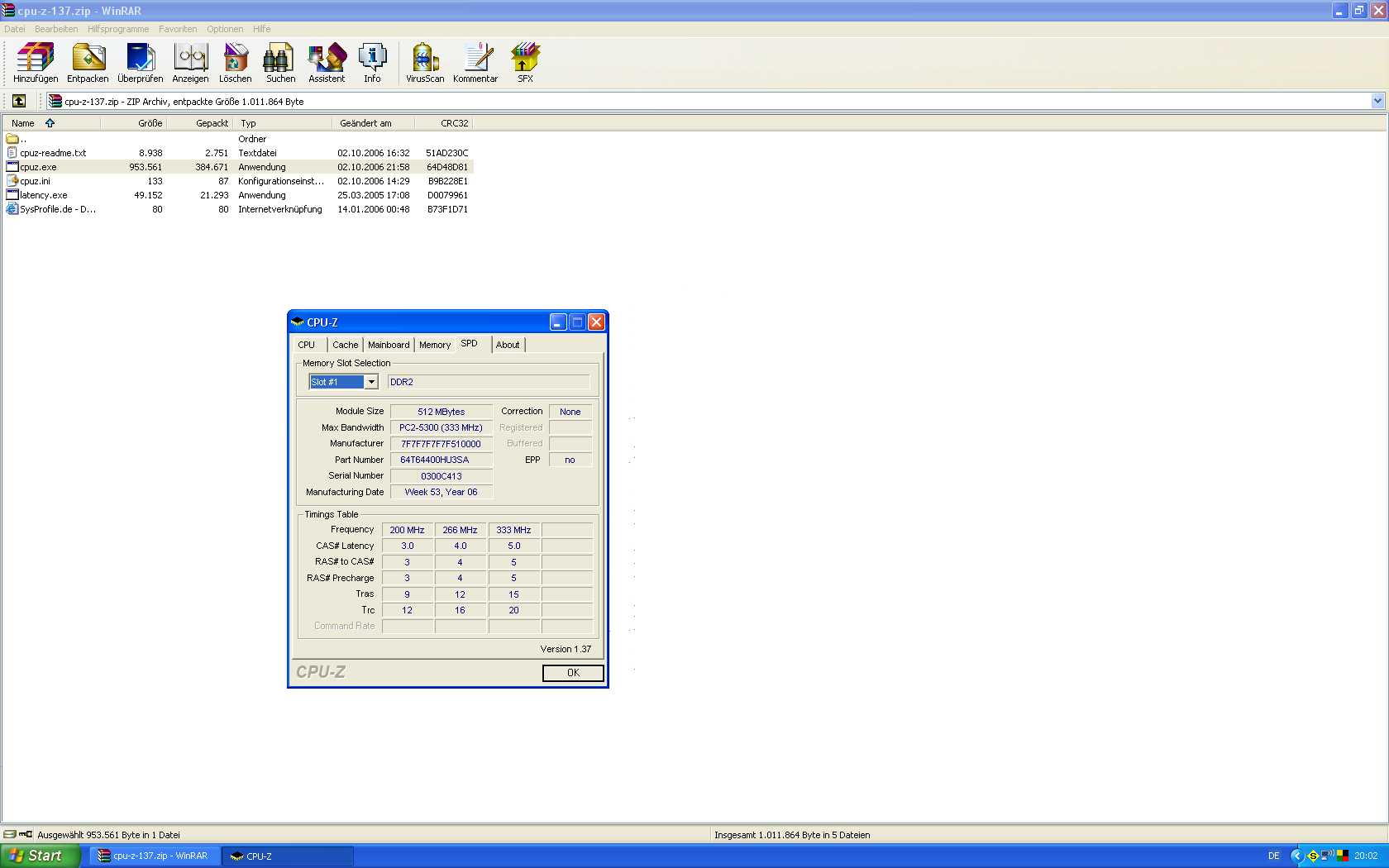Click the Part Number field 64T64400HU3SA
Image resolution: width=1389 pixels, height=868 pixels.
[x=442, y=460]
